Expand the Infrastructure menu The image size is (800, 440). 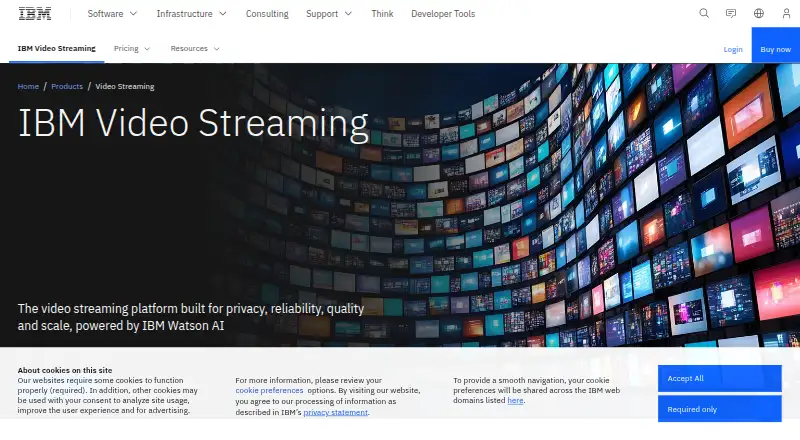point(191,14)
